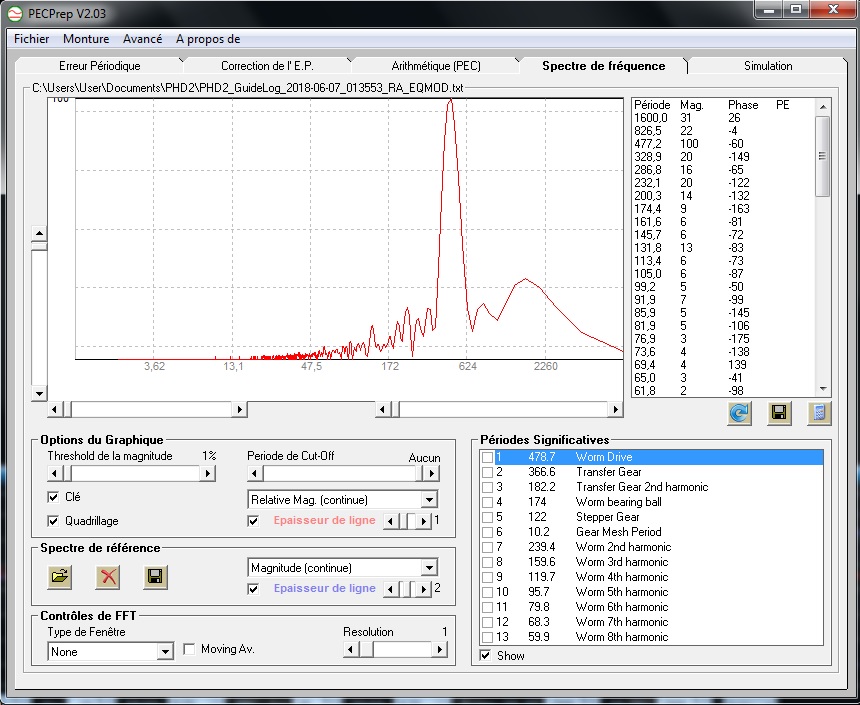Open the Magnitude (continue) dropdown
The width and height of the screenshot is (860, 705).
pos(429,568)
